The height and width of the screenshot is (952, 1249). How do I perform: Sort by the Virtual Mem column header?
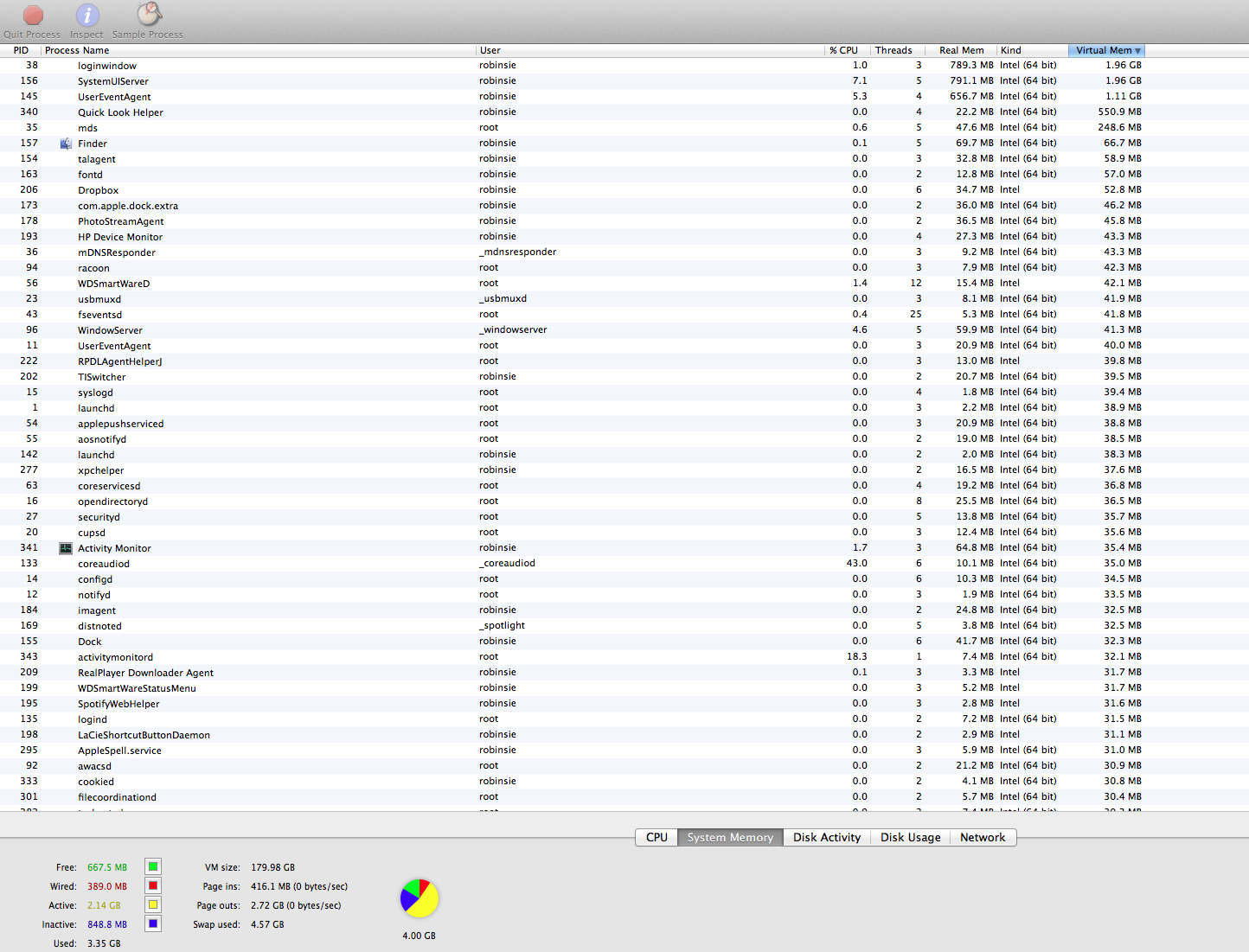[1106, 50]
